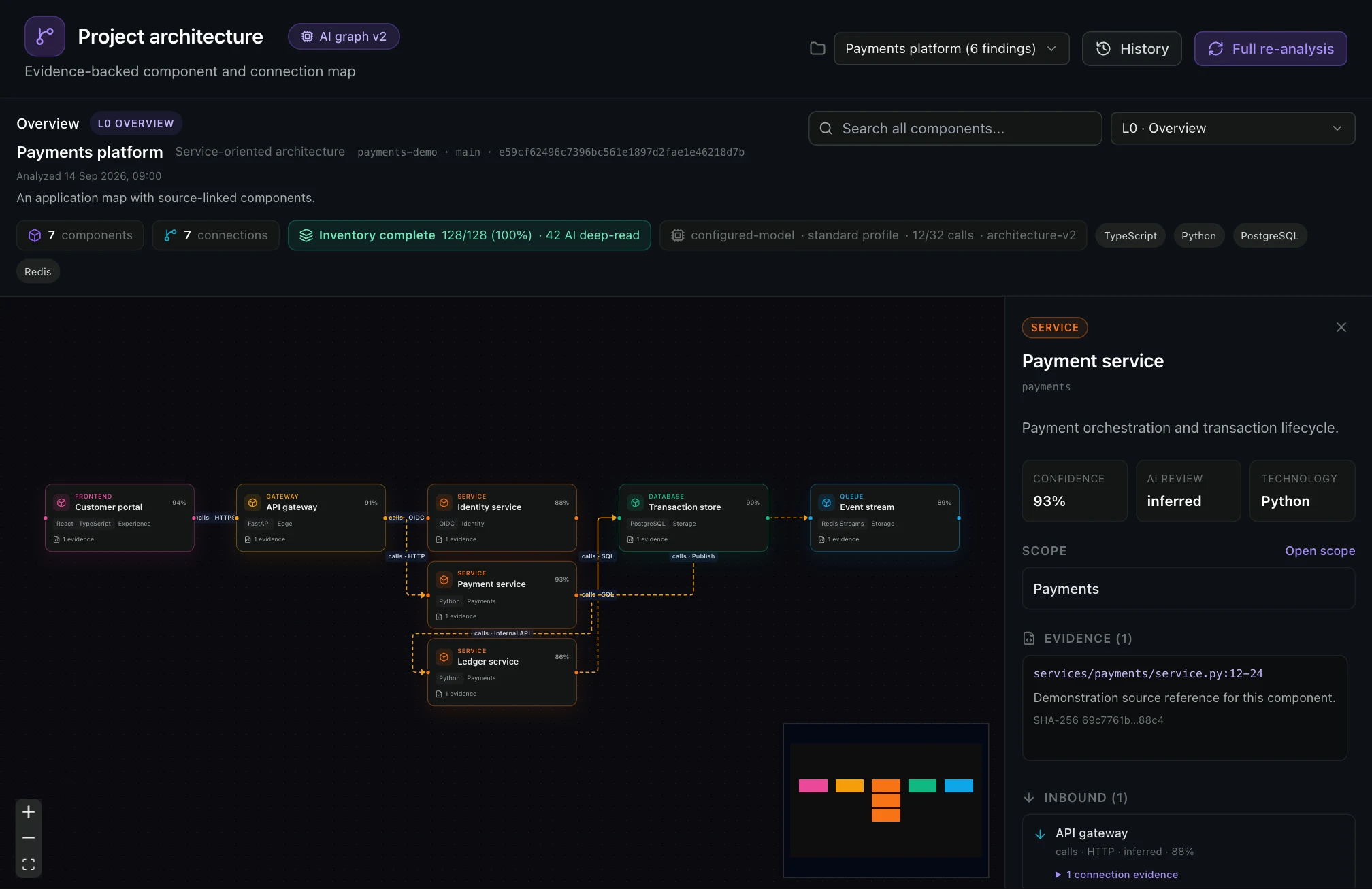Select the Redis technology tag
1372x889 pixels.
pos(38,271)
